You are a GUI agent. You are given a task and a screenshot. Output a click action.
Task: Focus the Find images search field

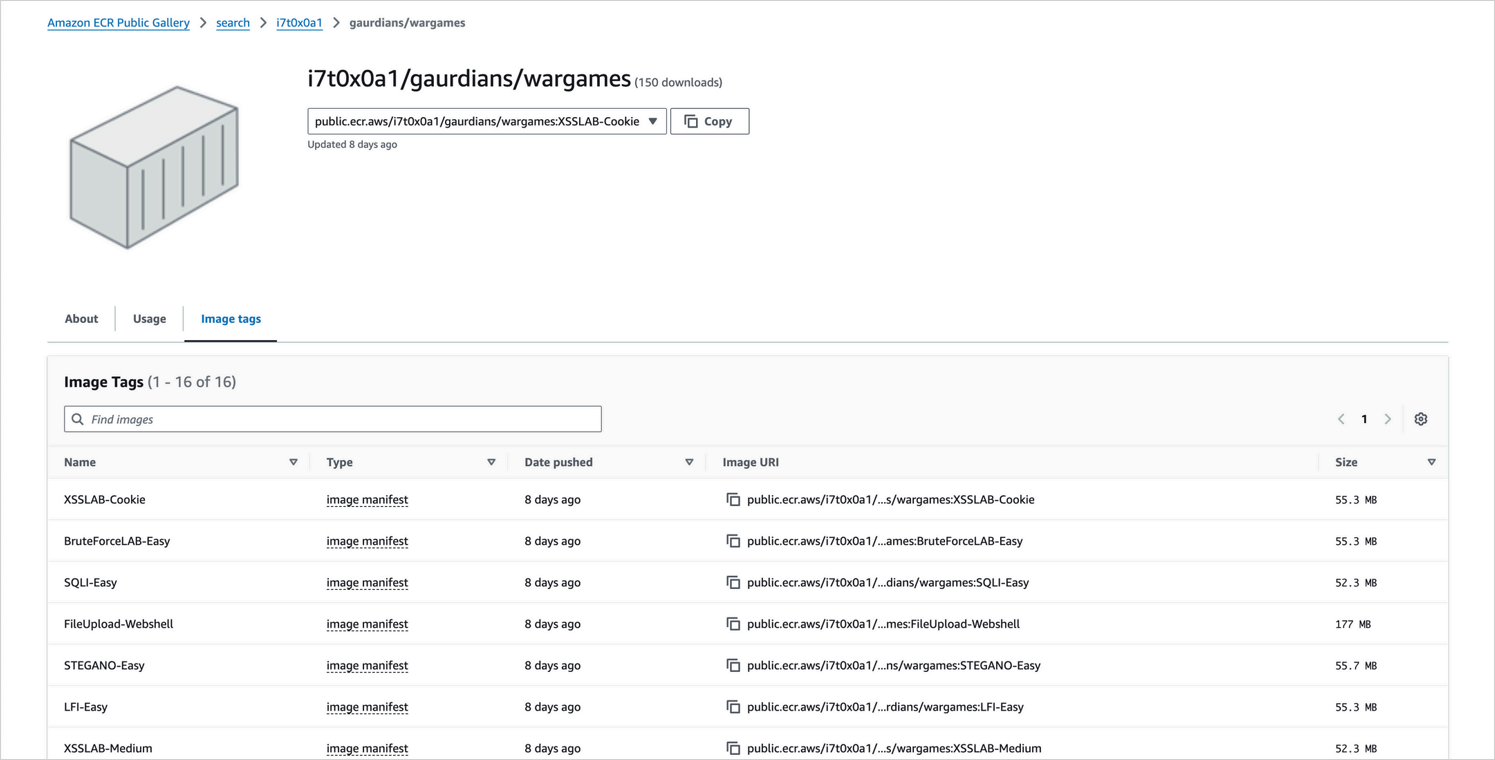point(333,419)
